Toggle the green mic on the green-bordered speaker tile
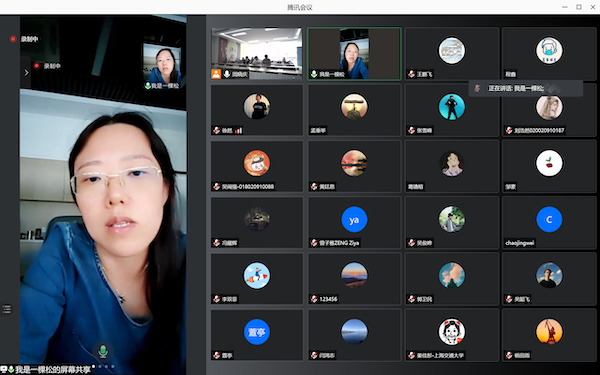600x375 pixels. (x=314, y=74)
